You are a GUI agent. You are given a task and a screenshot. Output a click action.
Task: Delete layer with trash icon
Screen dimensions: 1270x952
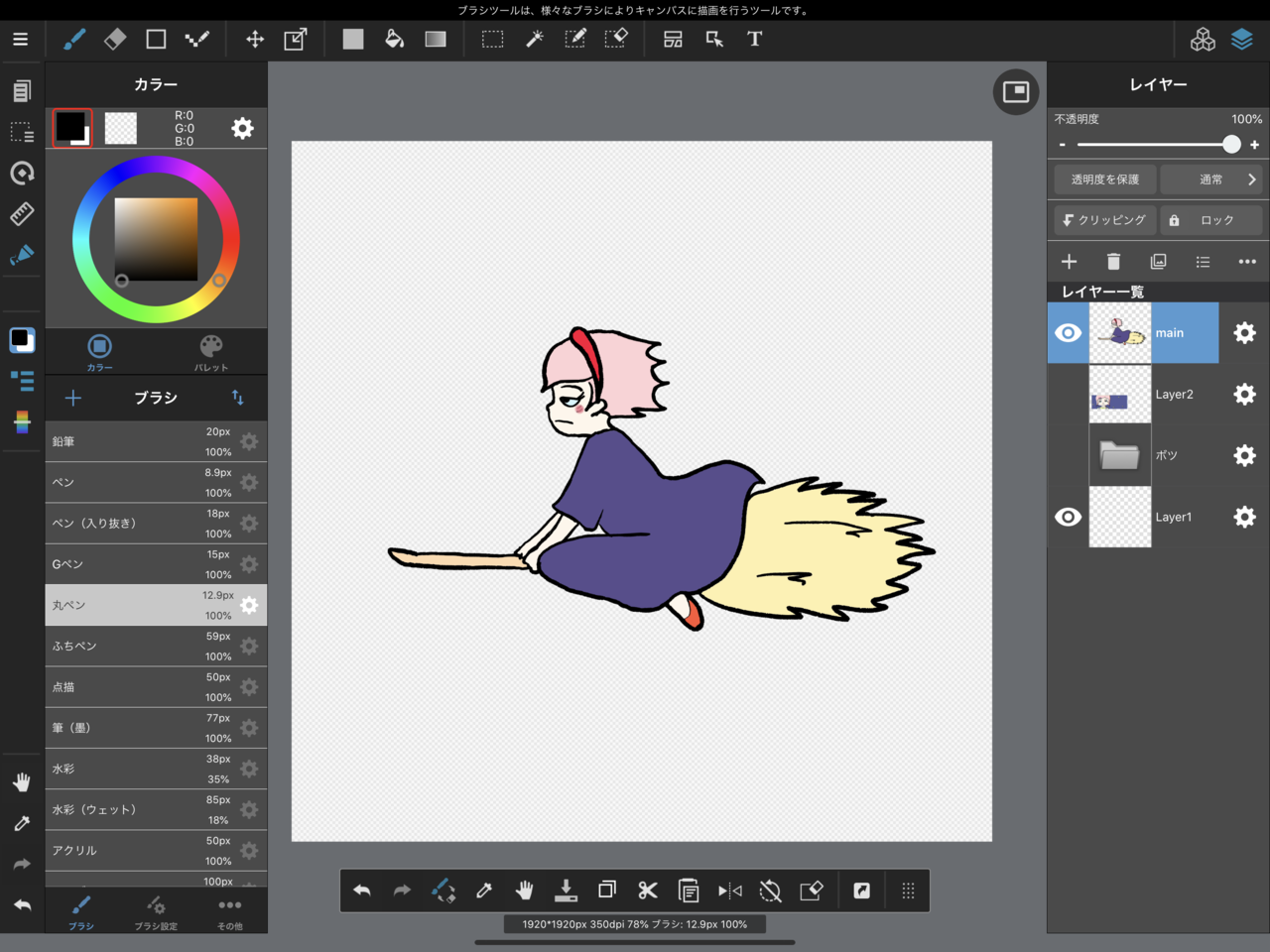[1113, 262]
